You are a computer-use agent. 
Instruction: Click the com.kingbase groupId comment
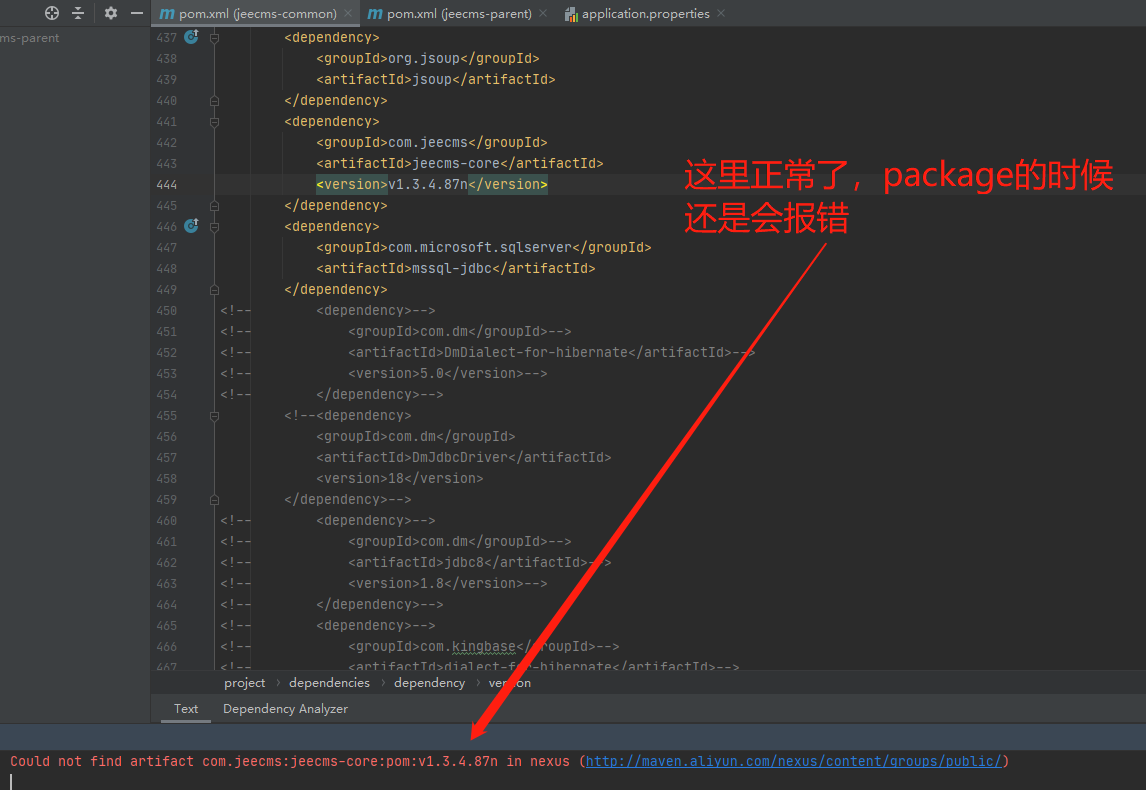tap(483, 646)
